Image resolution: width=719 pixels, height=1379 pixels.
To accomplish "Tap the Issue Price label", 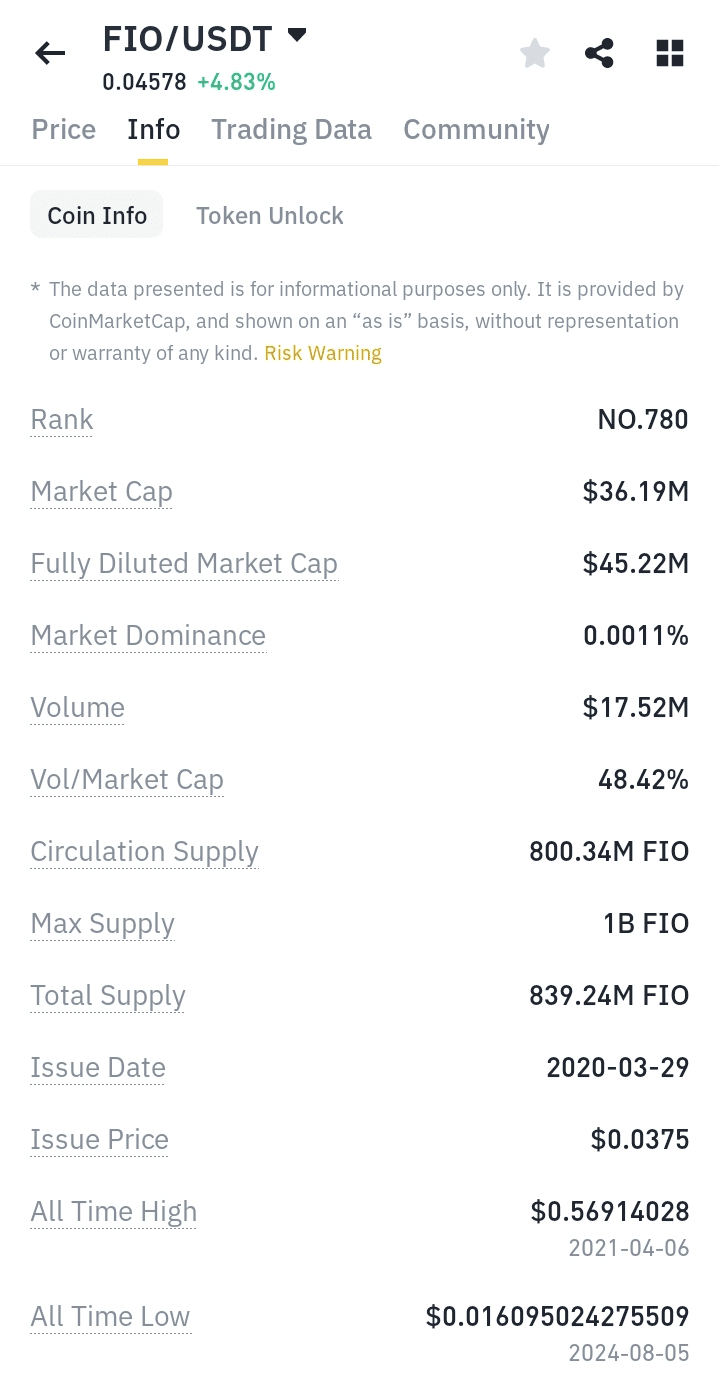I will click(x=99, y=1140).
